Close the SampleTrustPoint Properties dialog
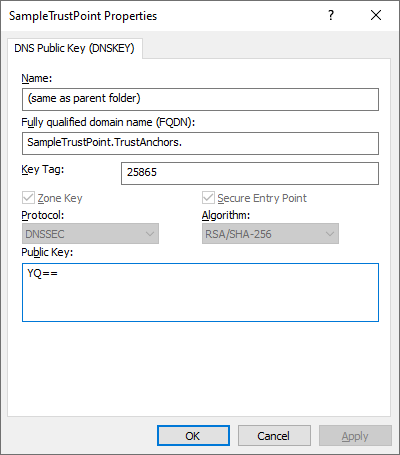Viewport: 400px width, 455px height. [x=376, y=15]
